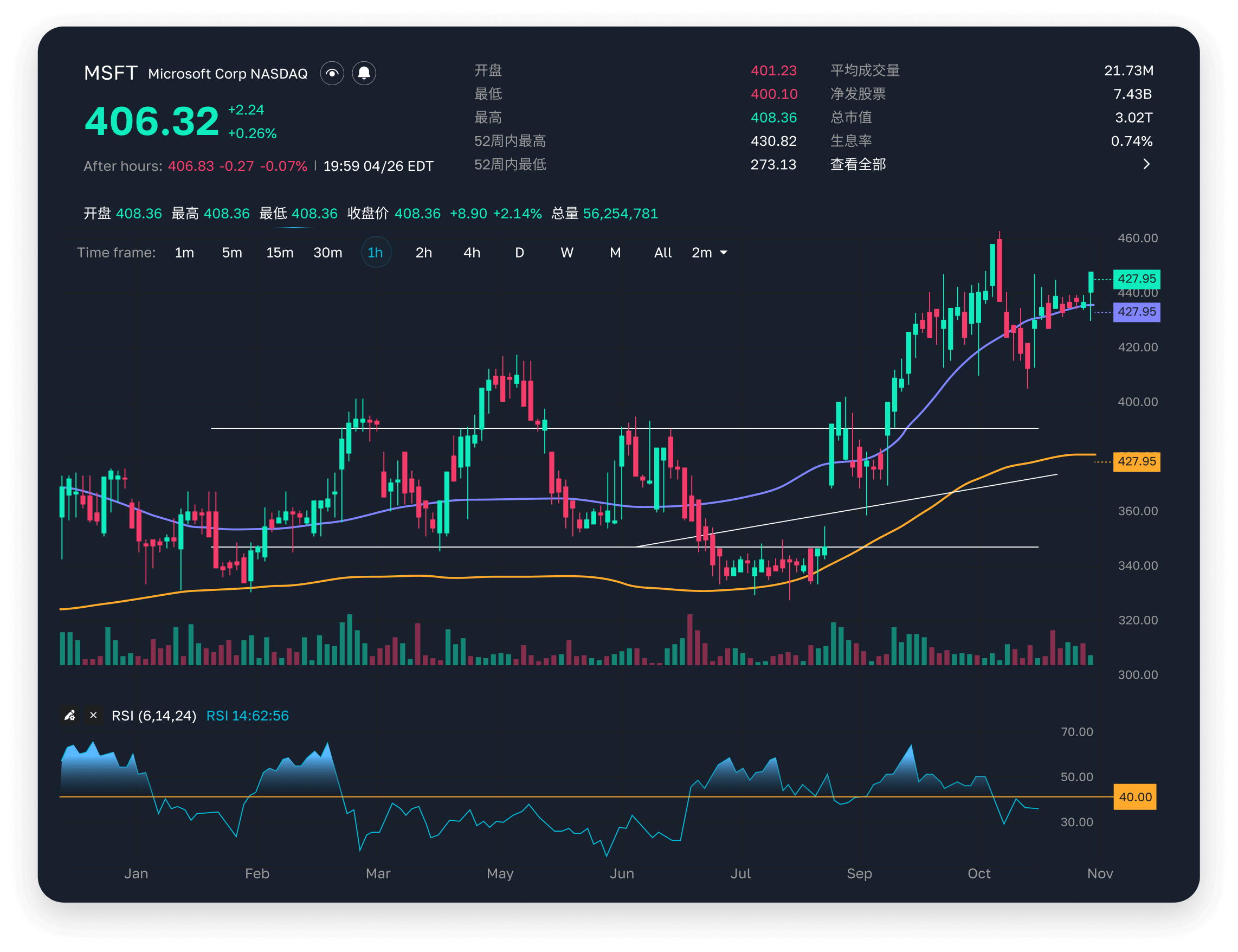Click the green 427.95 price label
Viewport: 1238px width, 952px height.
point(1136,279)
